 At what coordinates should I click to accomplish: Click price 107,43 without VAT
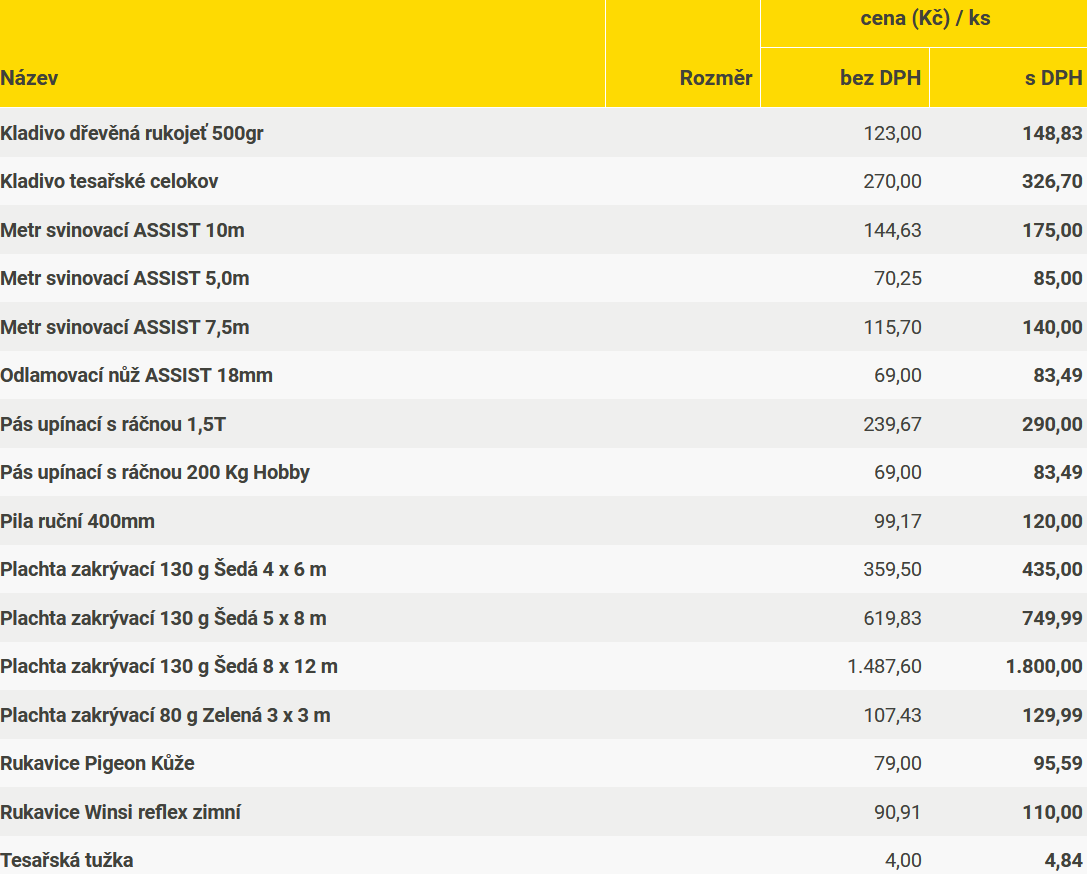892,715
